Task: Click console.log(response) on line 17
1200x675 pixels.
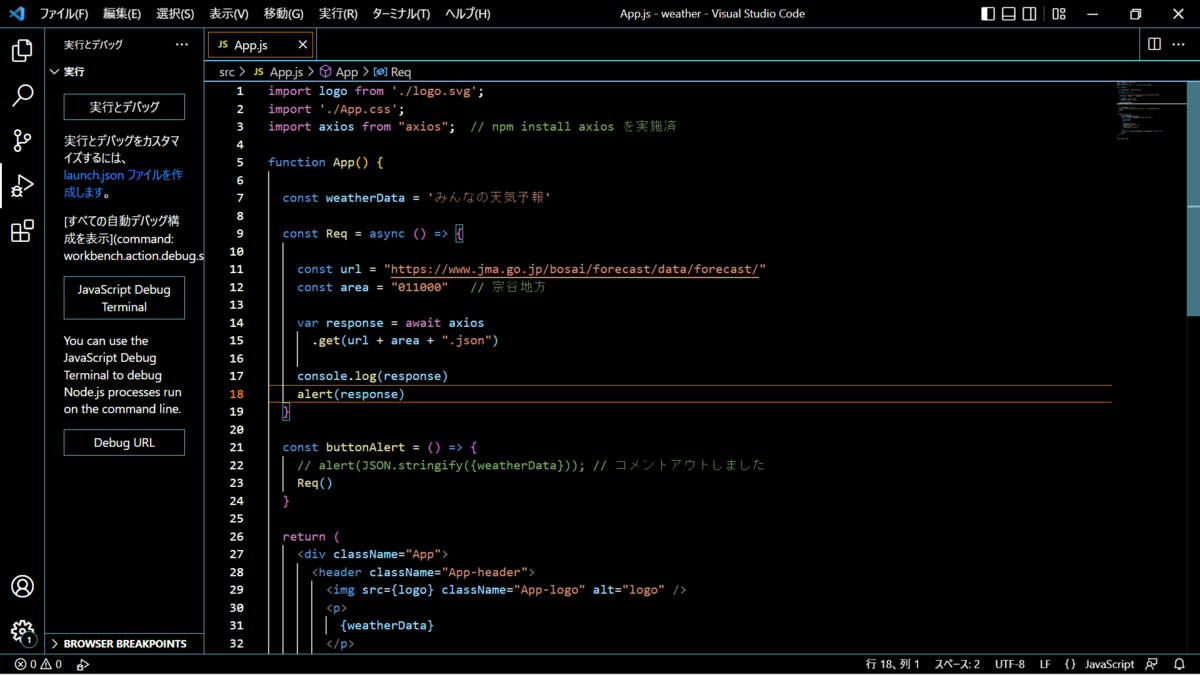Action: 372,376
